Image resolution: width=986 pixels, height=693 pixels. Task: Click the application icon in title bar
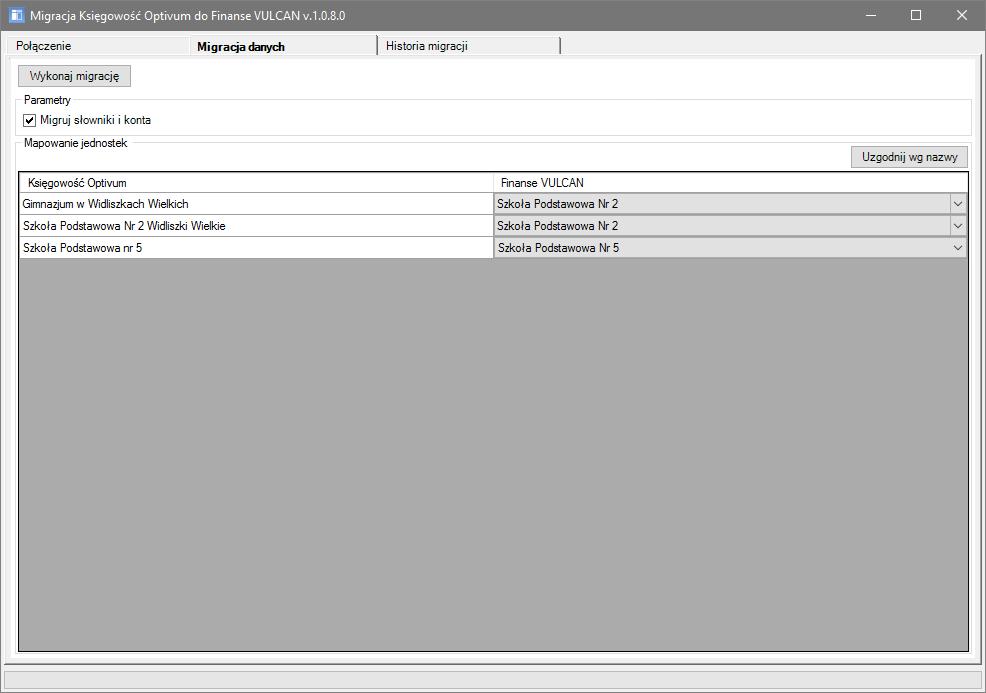click(x=16, y=15)
